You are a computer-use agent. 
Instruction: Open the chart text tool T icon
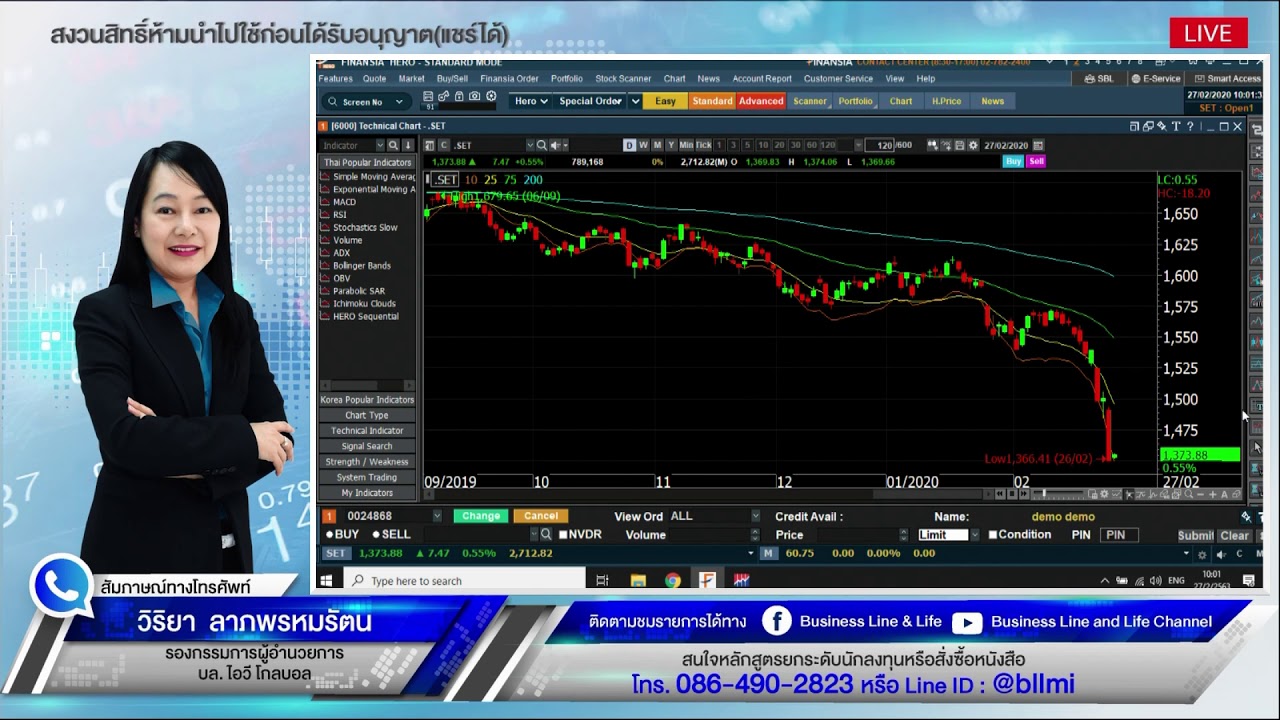tap(1176, 126)
